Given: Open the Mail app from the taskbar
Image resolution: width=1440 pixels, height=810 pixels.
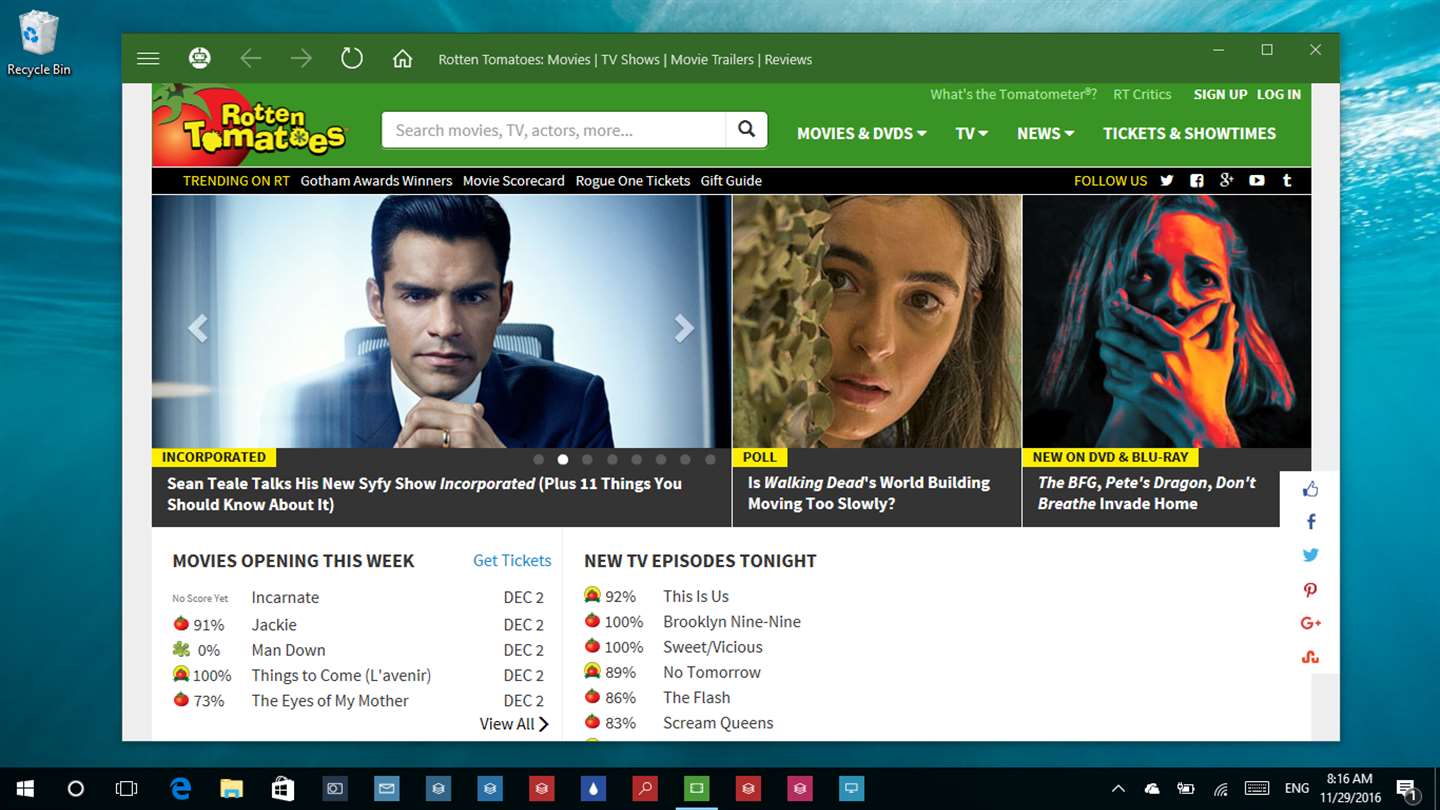Looking at the screenshot, I should coord(386,789).
